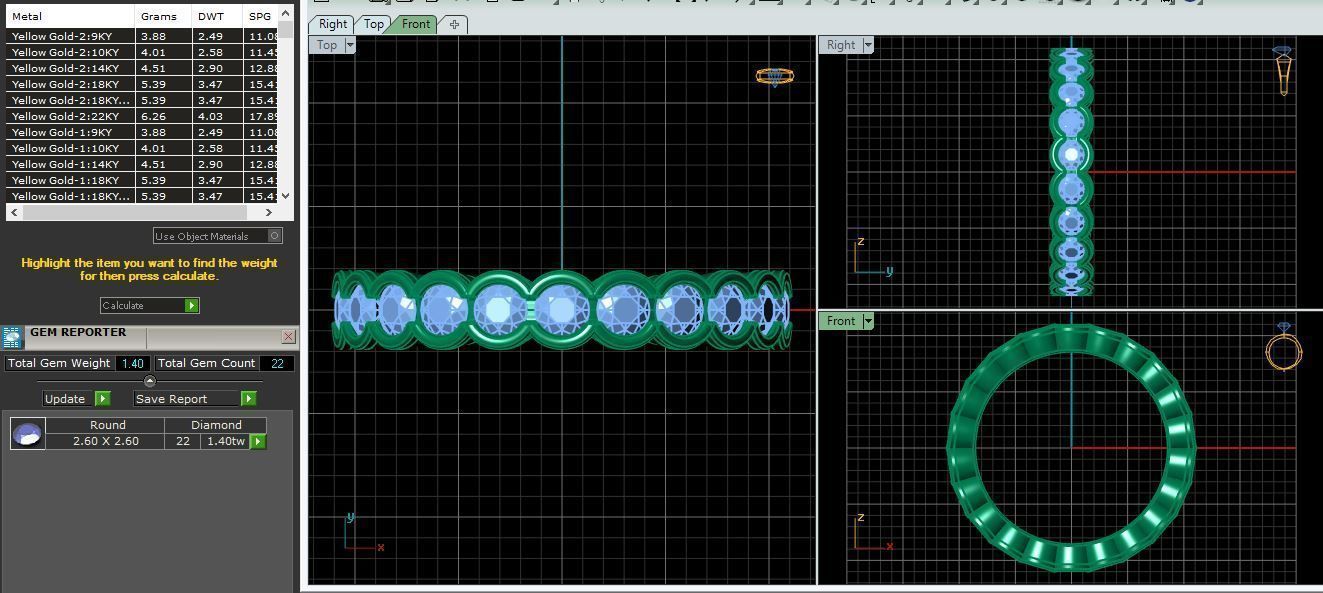Collapse the gem totals with round handle
This screenshot has width=1323, height=593.
coord(150,381)
